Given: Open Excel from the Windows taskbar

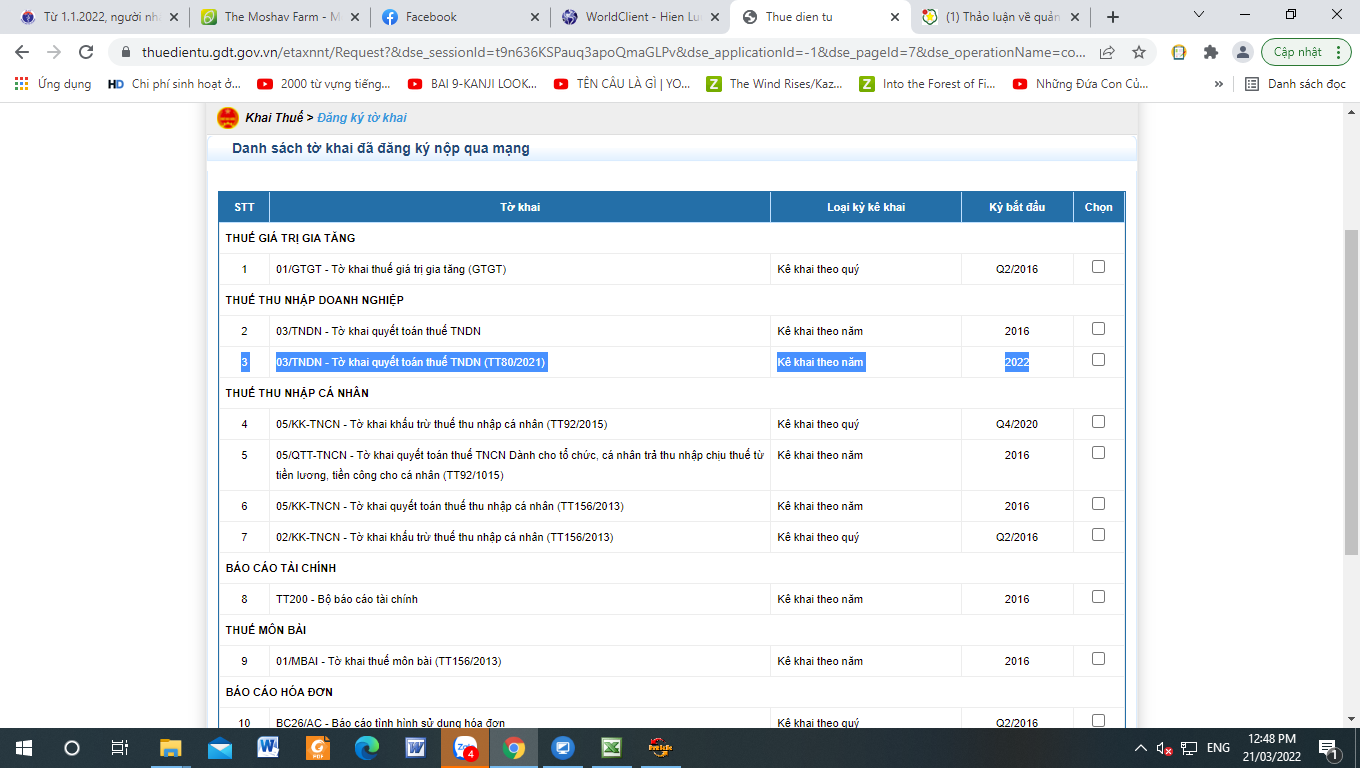Looking at the screenshot, I should (611, 747).
